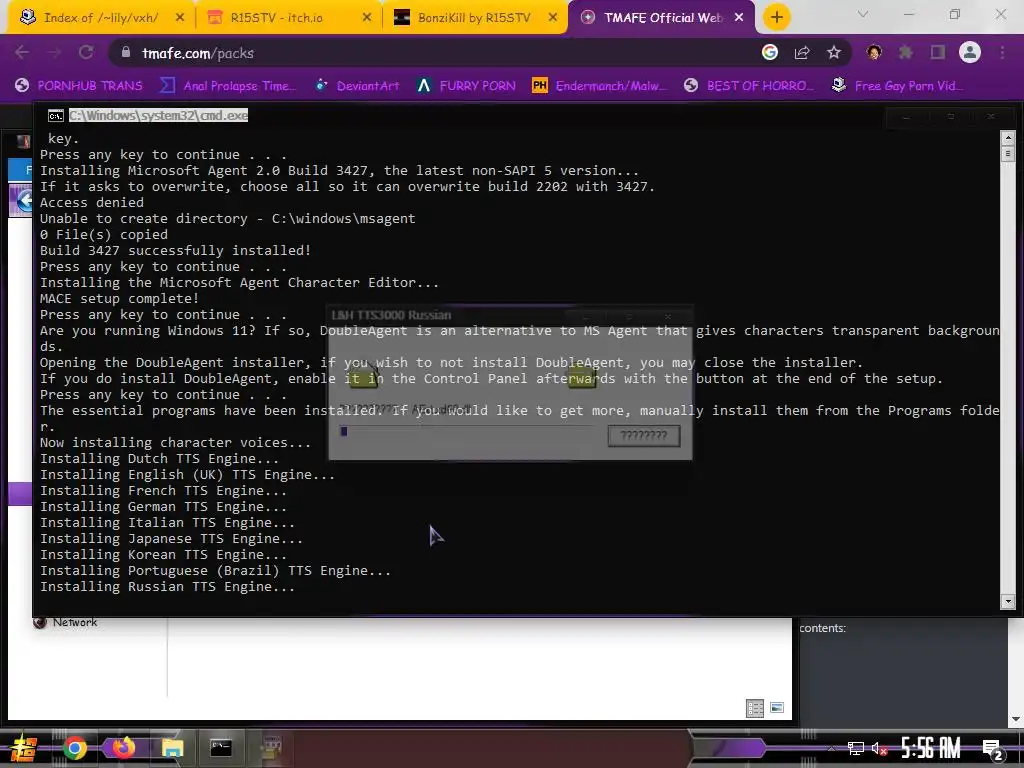
Task: Close the "BonziKill by R15STV" tab
Action: [x=553, y=18]
